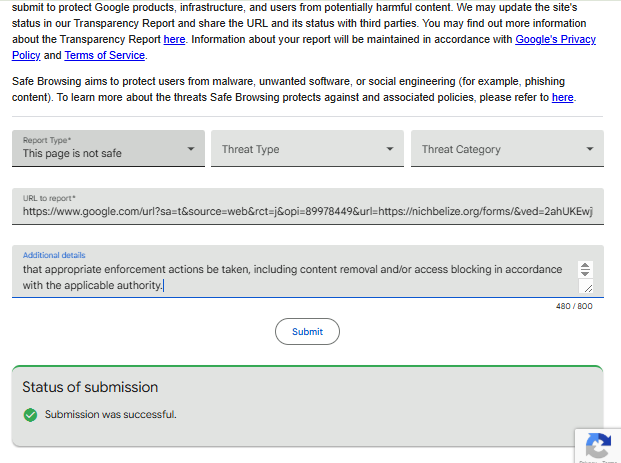Click the reCAPTCHA badge
The width and height of the screenshot is (621, 463).
[598, 446]
